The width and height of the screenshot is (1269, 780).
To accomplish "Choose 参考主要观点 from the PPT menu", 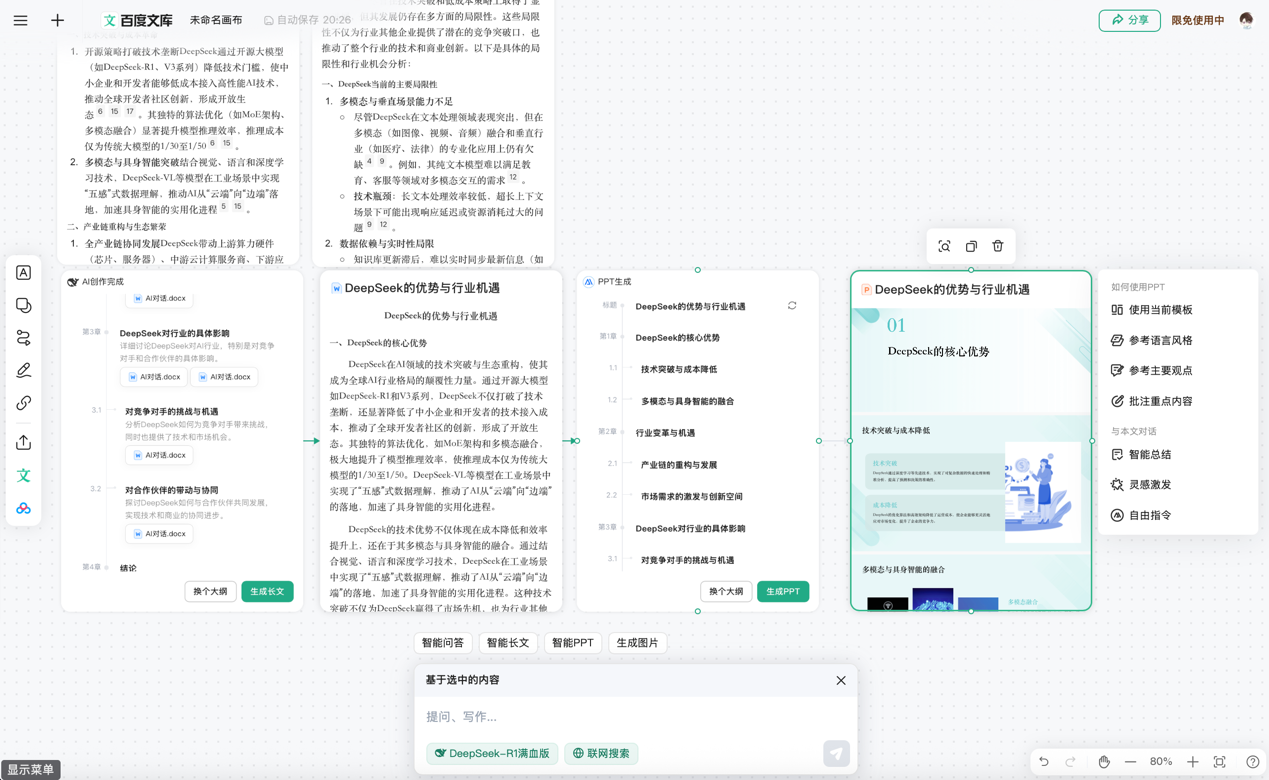I will click(x=1152, y=370).
